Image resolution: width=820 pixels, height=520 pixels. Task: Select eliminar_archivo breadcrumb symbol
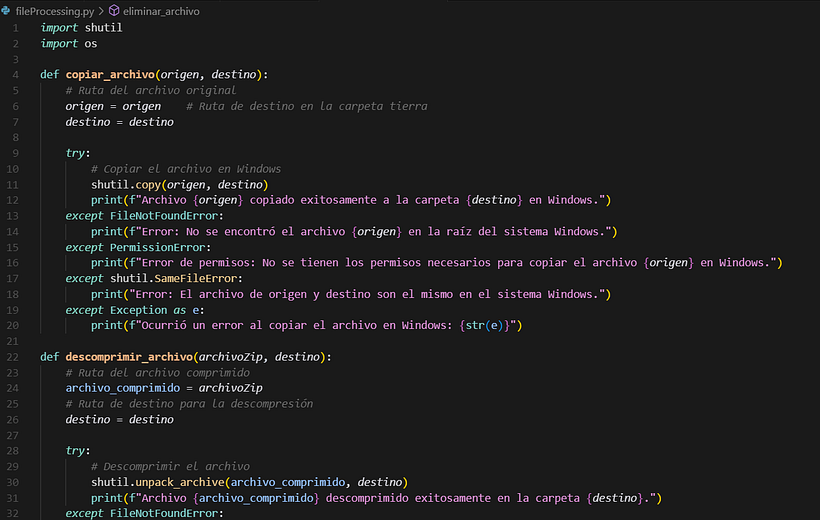tap(161, 11)
